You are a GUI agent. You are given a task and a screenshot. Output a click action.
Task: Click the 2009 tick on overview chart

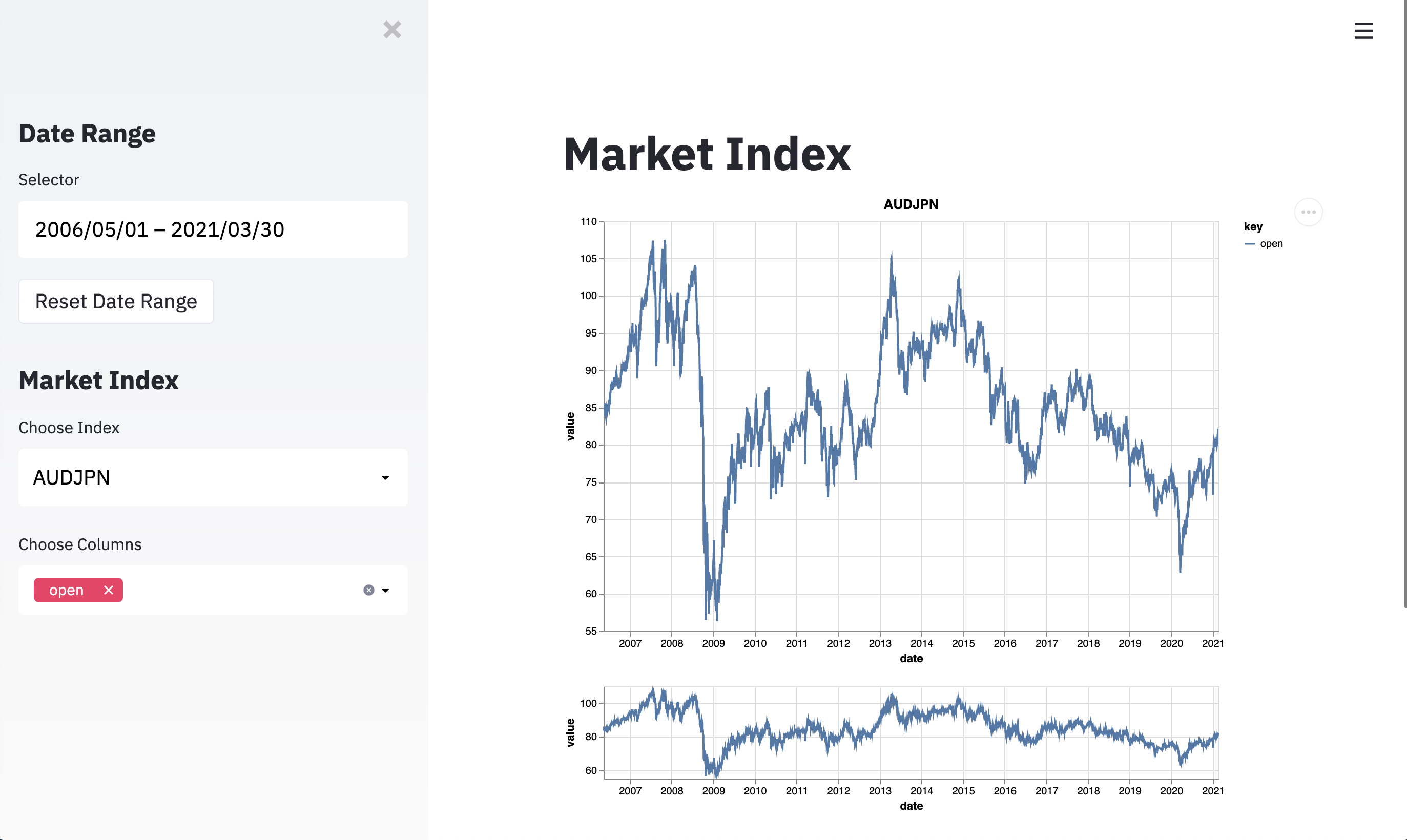(713, 791)
